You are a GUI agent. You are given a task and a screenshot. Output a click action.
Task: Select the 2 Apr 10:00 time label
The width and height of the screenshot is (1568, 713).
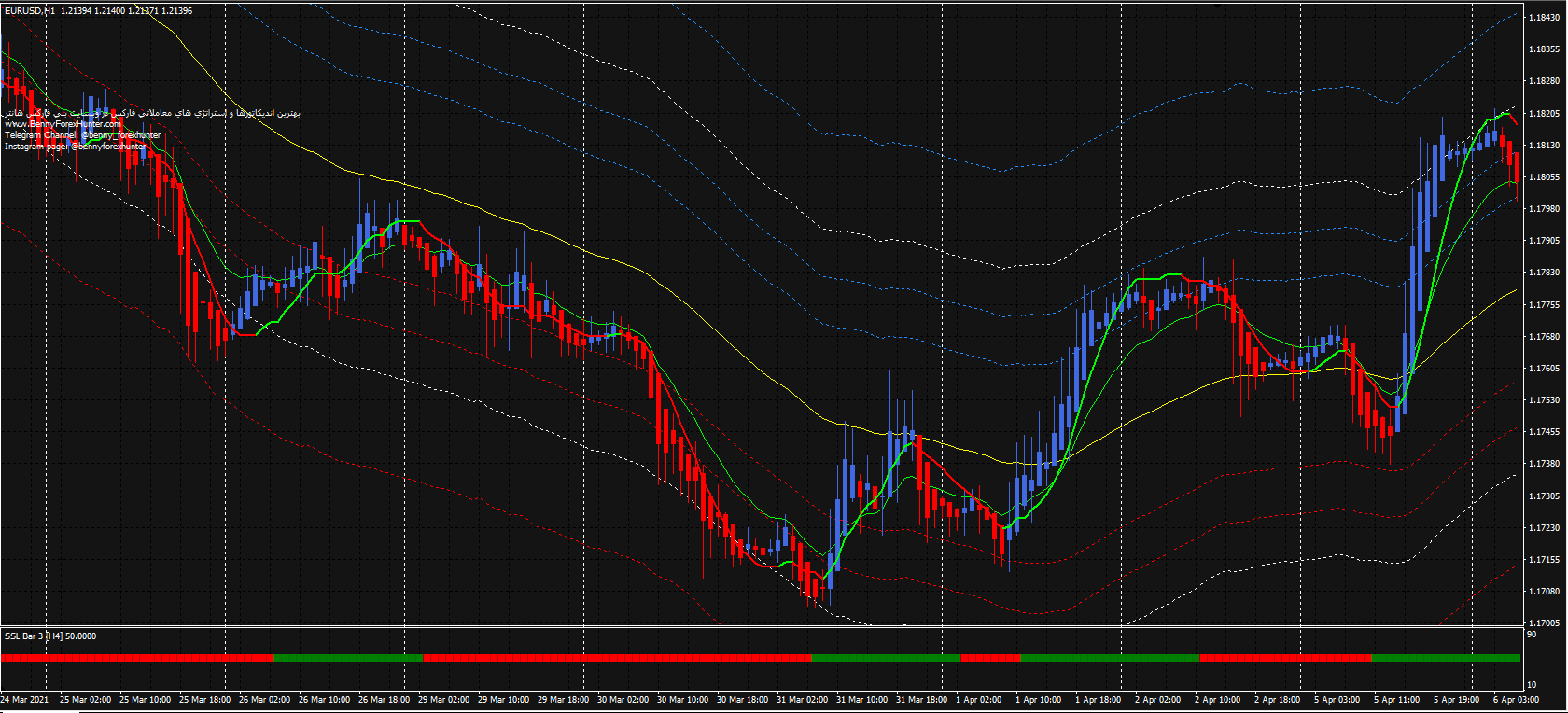point(1218,699)
